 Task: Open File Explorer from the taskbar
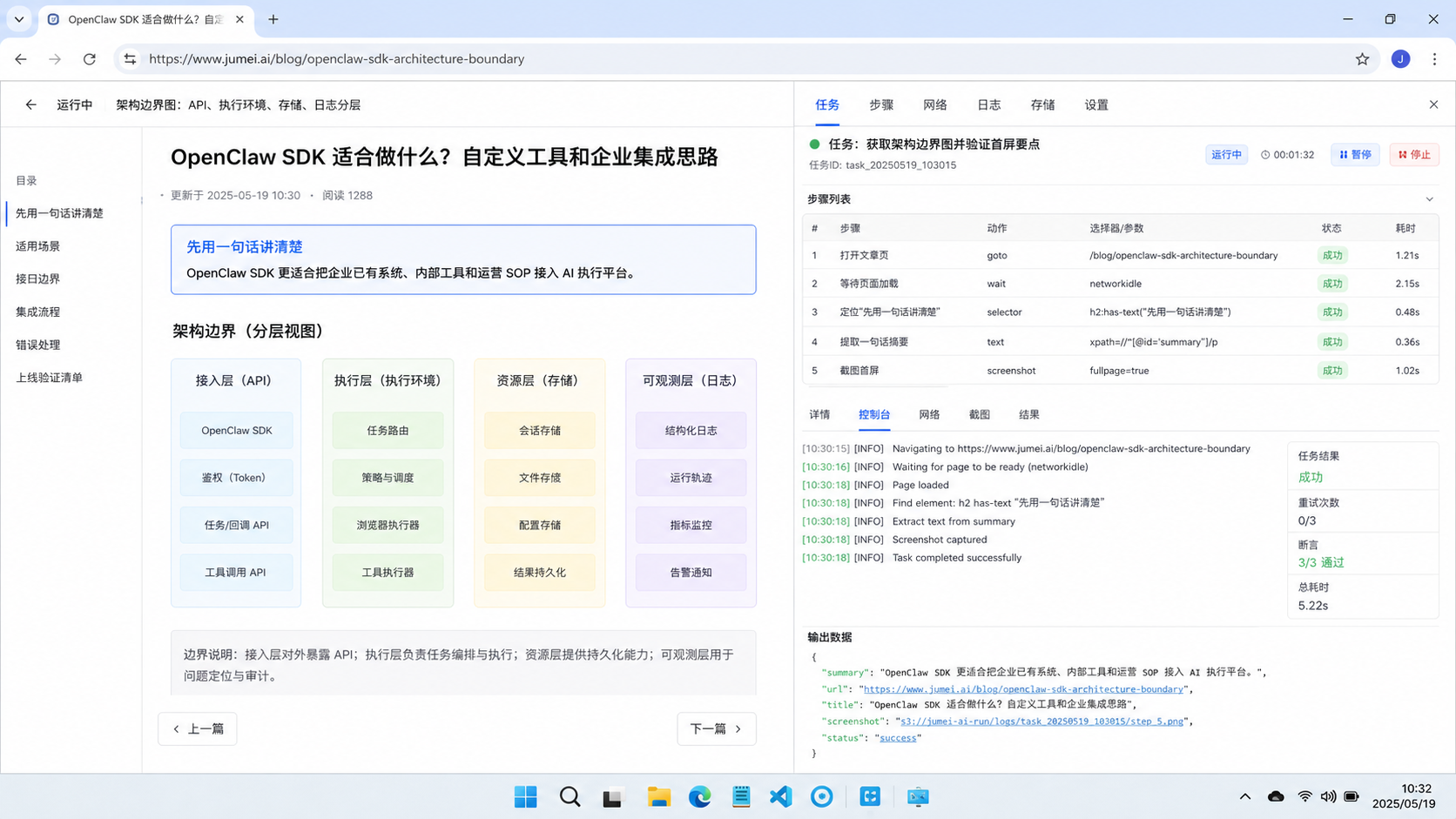click(658, 796)
